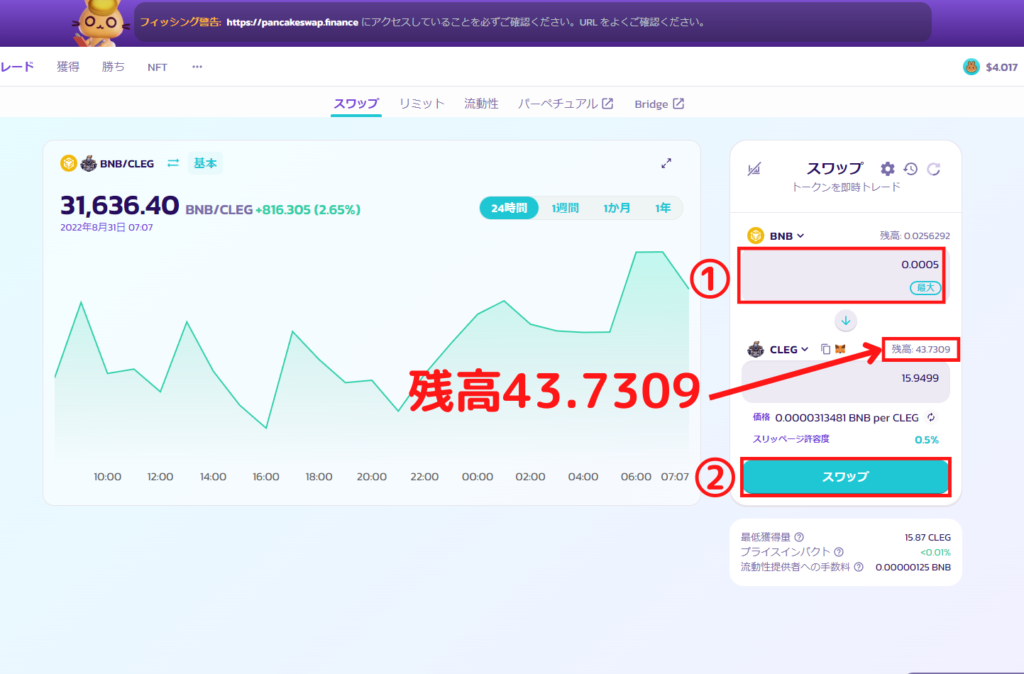
Task: Switch to the リミット tab
Action: [421, 104]
